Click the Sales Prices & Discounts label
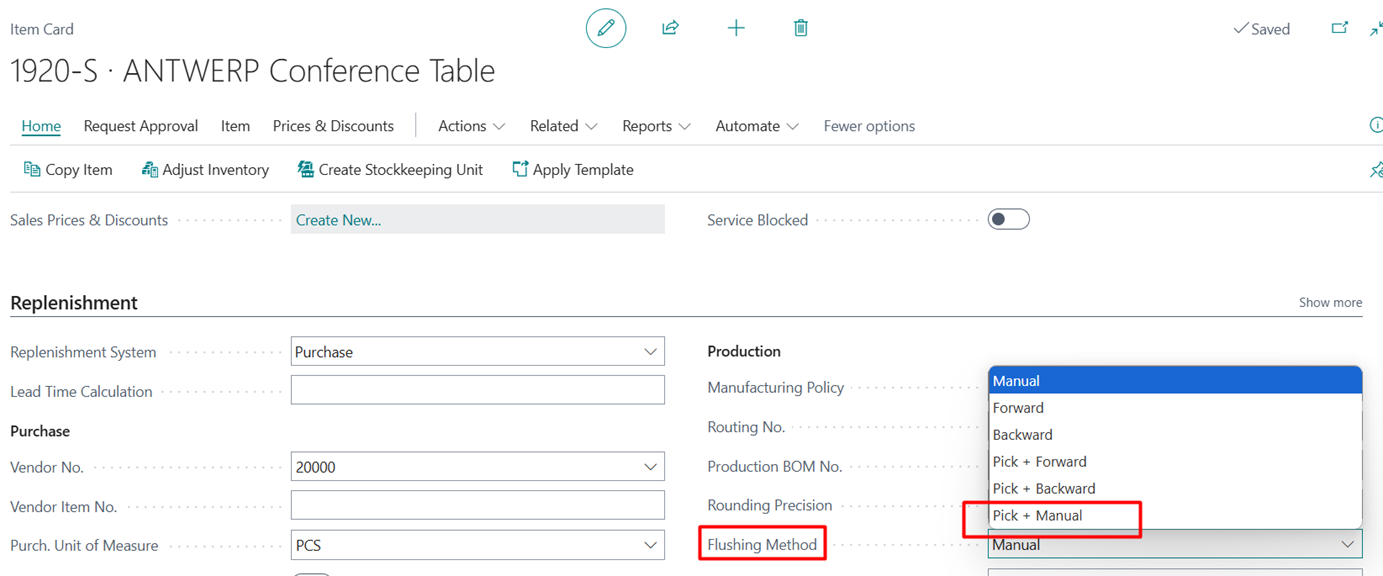Viewport: 1383px width, 576px height. (89, 220)
